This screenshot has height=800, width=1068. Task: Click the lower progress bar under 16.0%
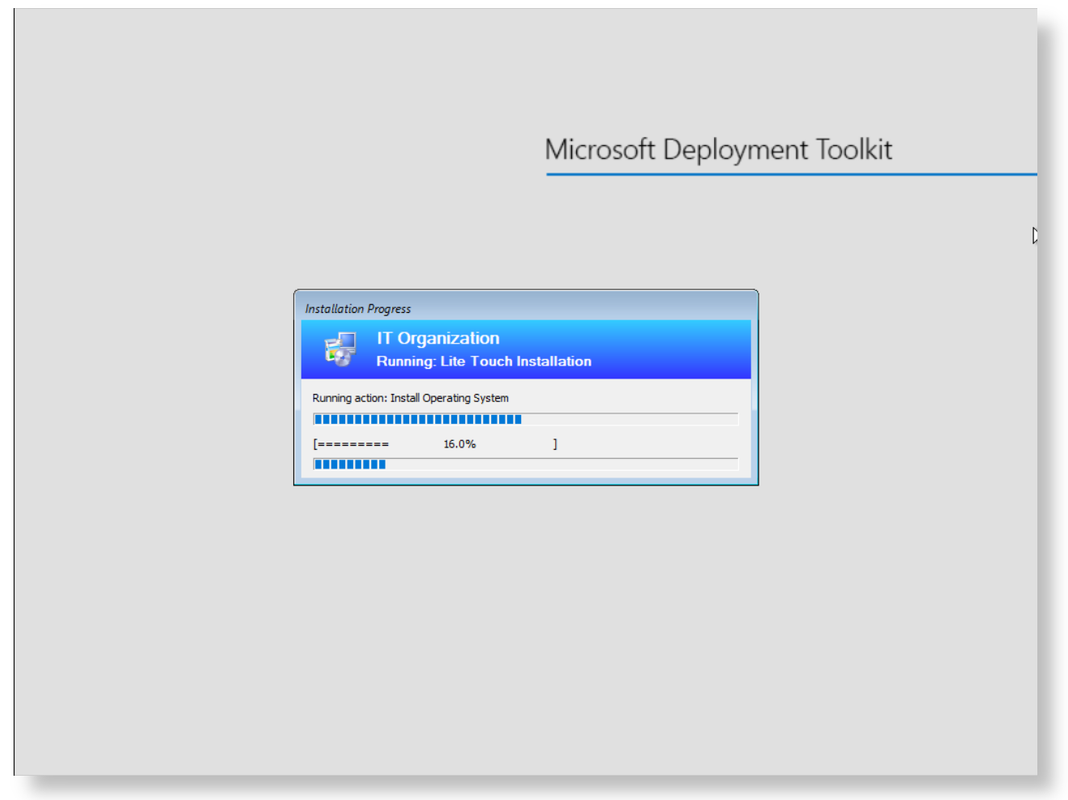tap(525, 464)
